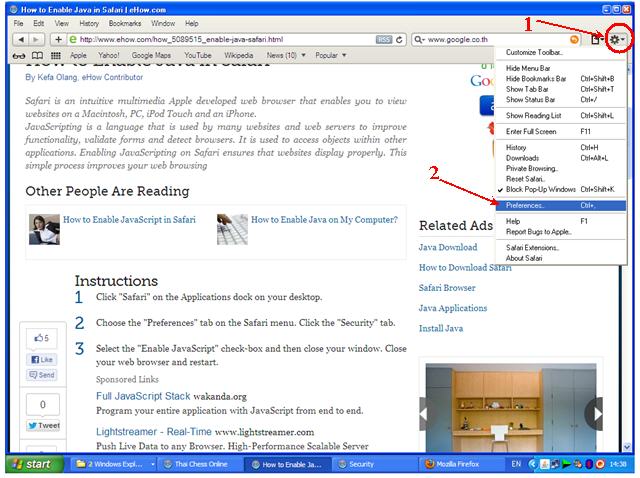
Task: Click the EN language indicator in tray
Action: 516,464
